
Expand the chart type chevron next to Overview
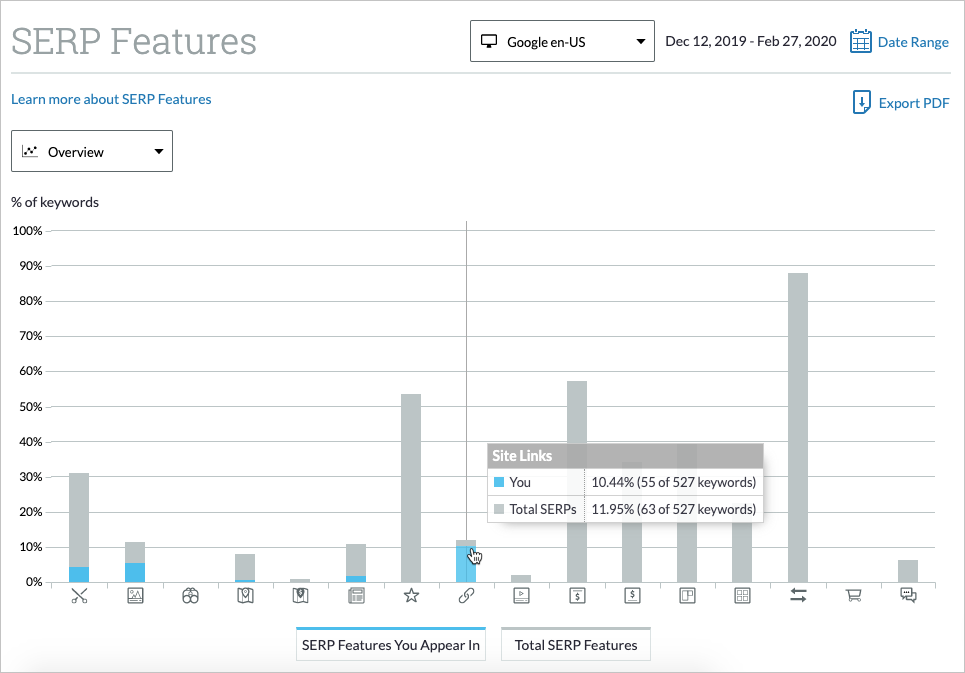tap(158, 151)
